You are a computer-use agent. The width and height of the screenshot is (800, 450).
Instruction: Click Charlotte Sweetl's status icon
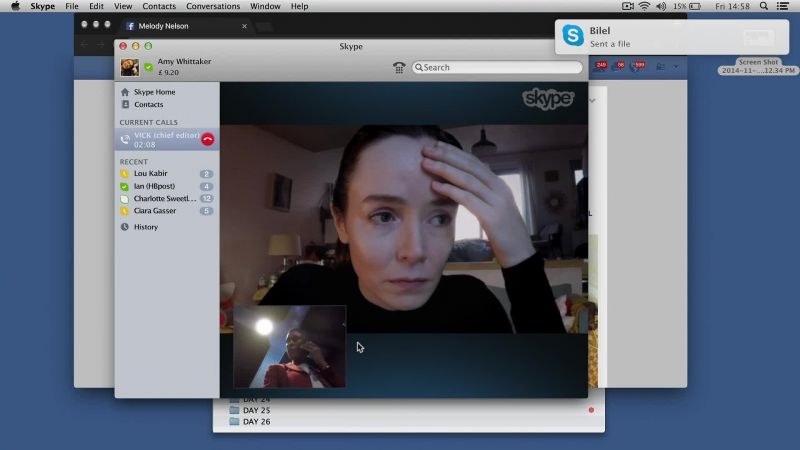click(124, 199)
